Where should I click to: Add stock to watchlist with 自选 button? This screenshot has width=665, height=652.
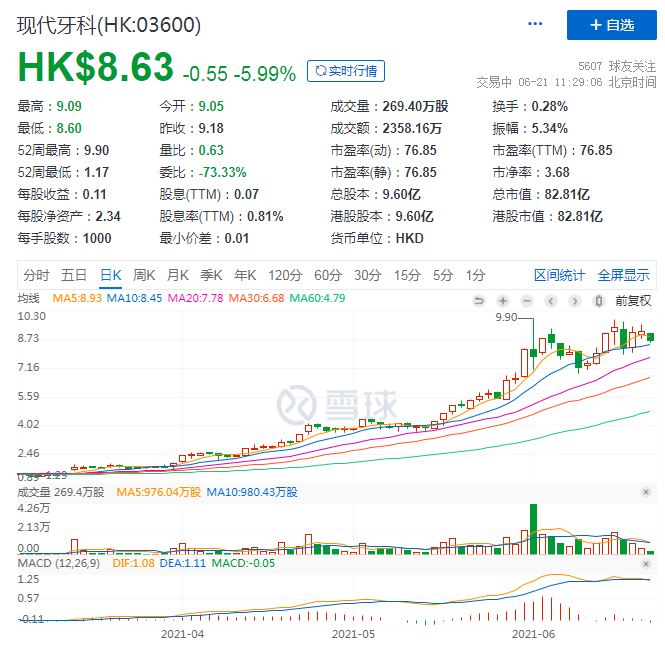pyautogui.click(x=612, y=25)
